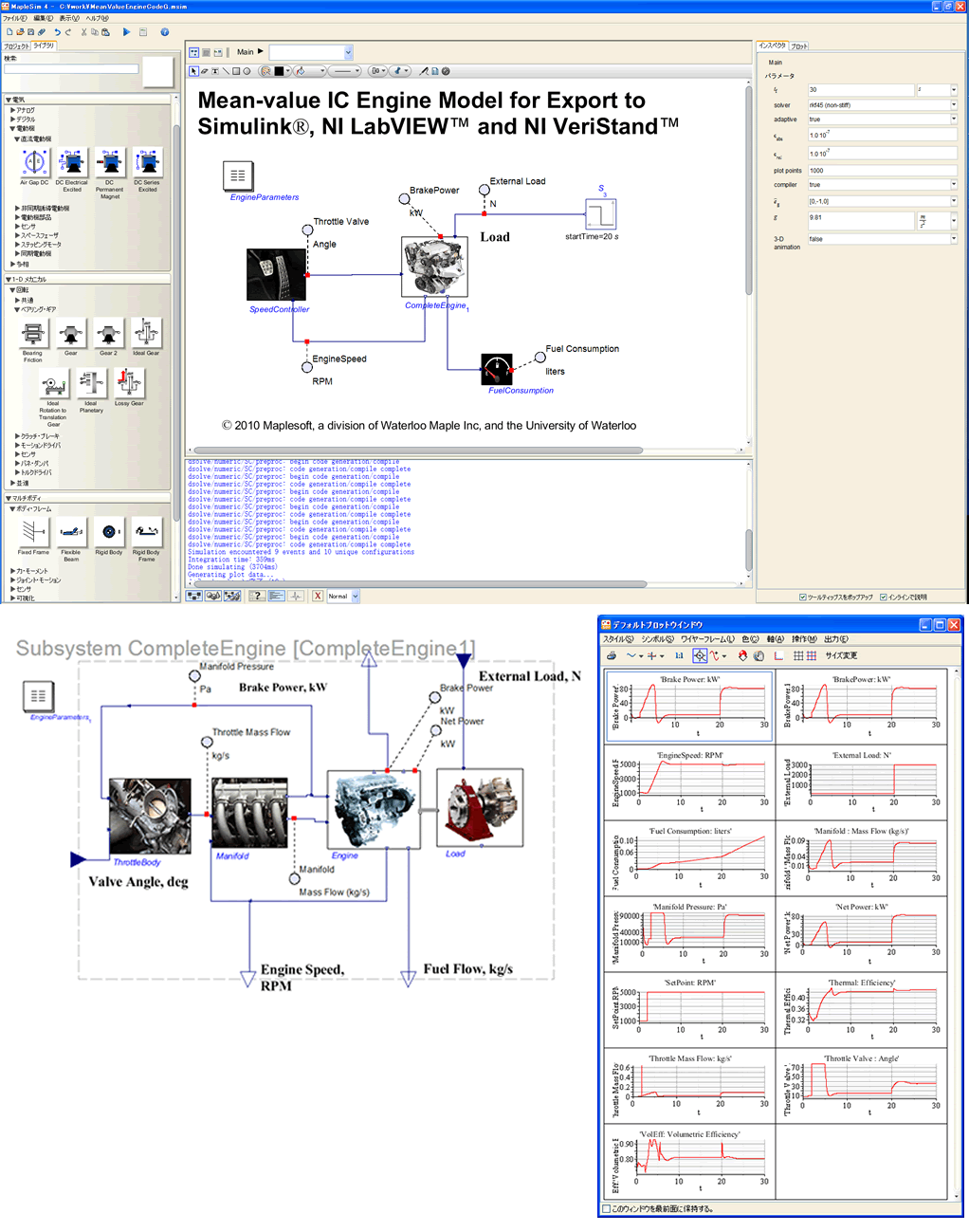Click the print icon in plot window
The image size is (969, 1232).
[612, 655]
